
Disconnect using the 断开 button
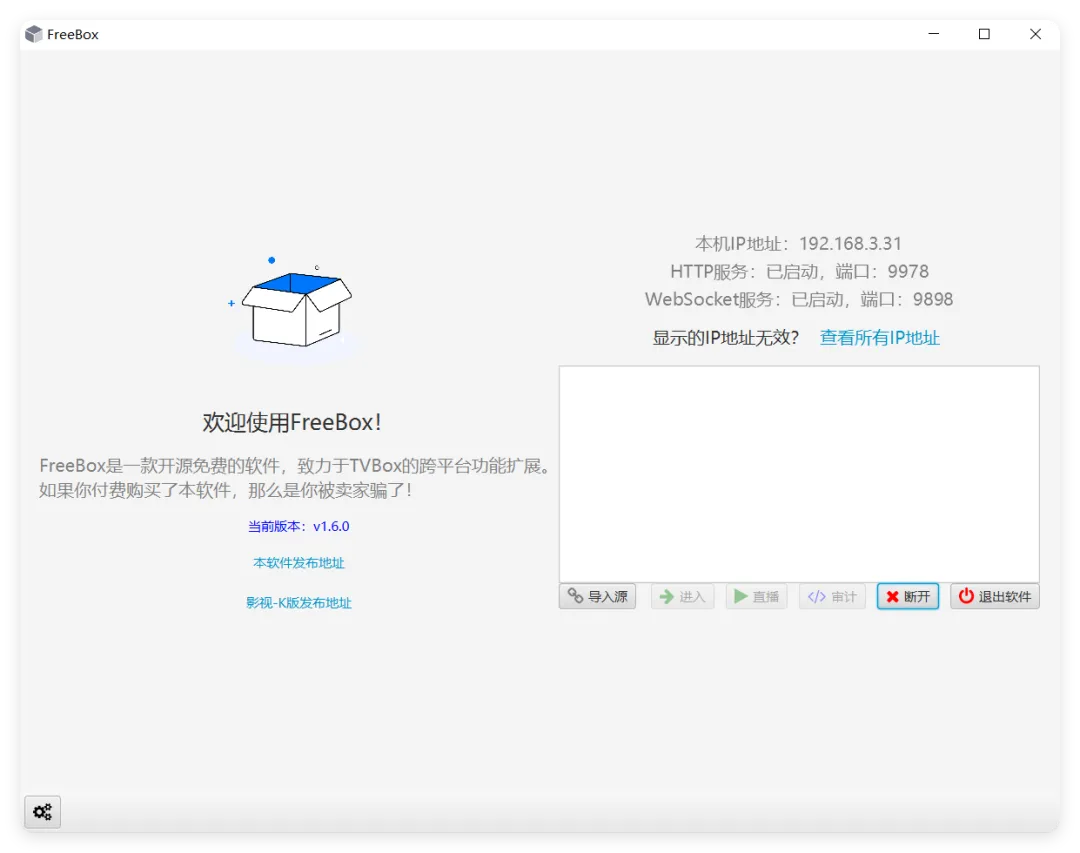pos(908,596)
